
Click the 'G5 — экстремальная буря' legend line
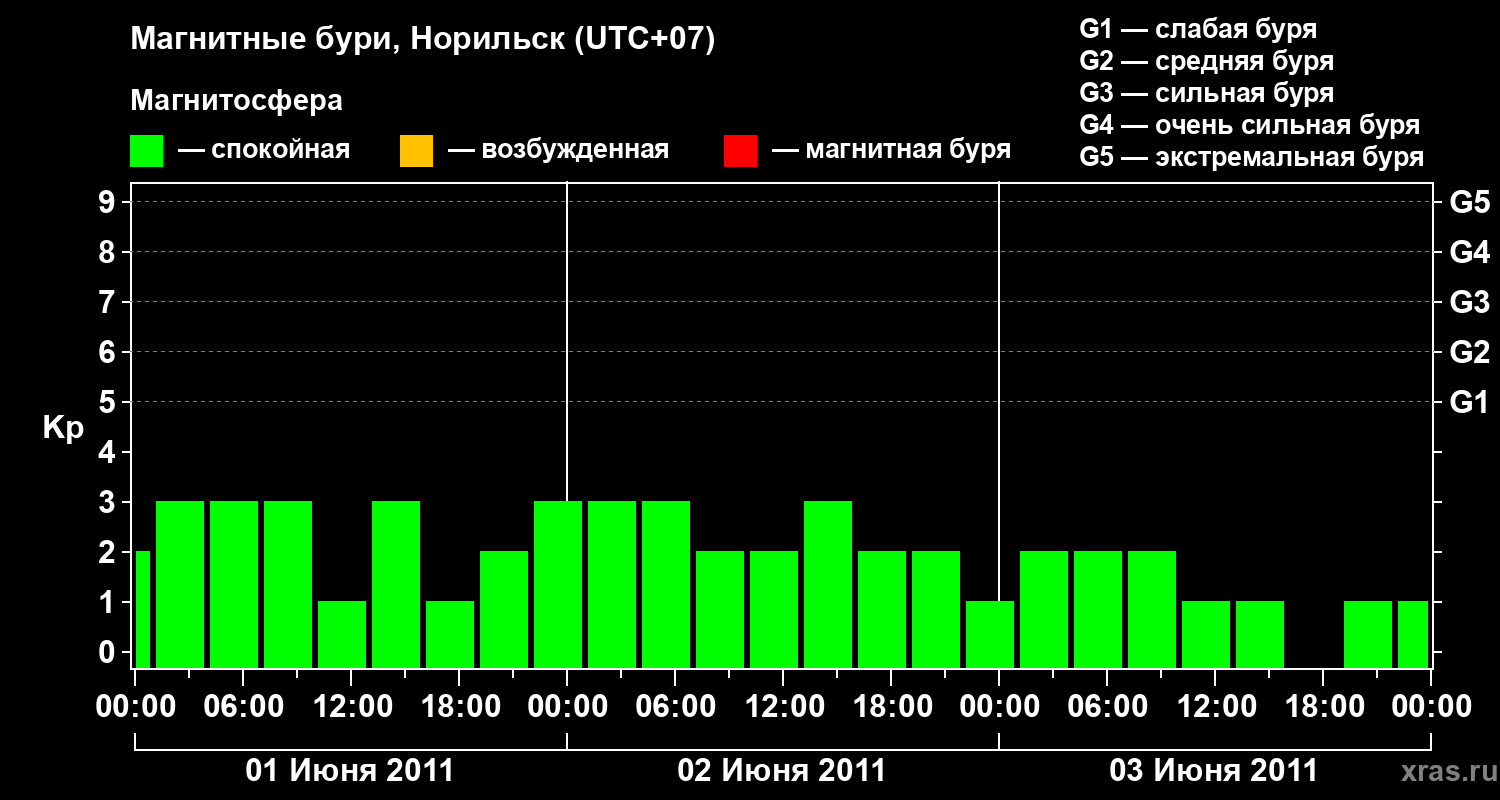coord(1252,157)
